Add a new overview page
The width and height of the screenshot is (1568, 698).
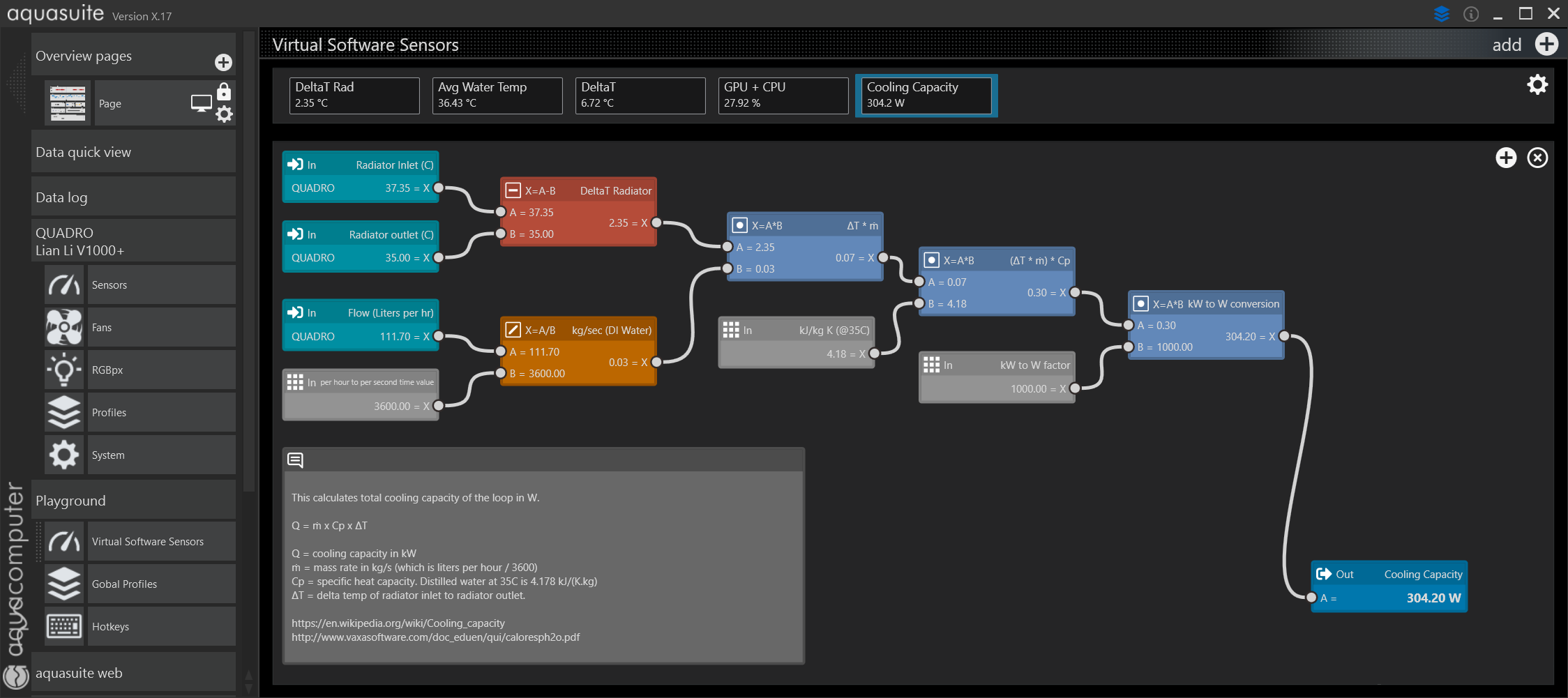click(223, 63)
